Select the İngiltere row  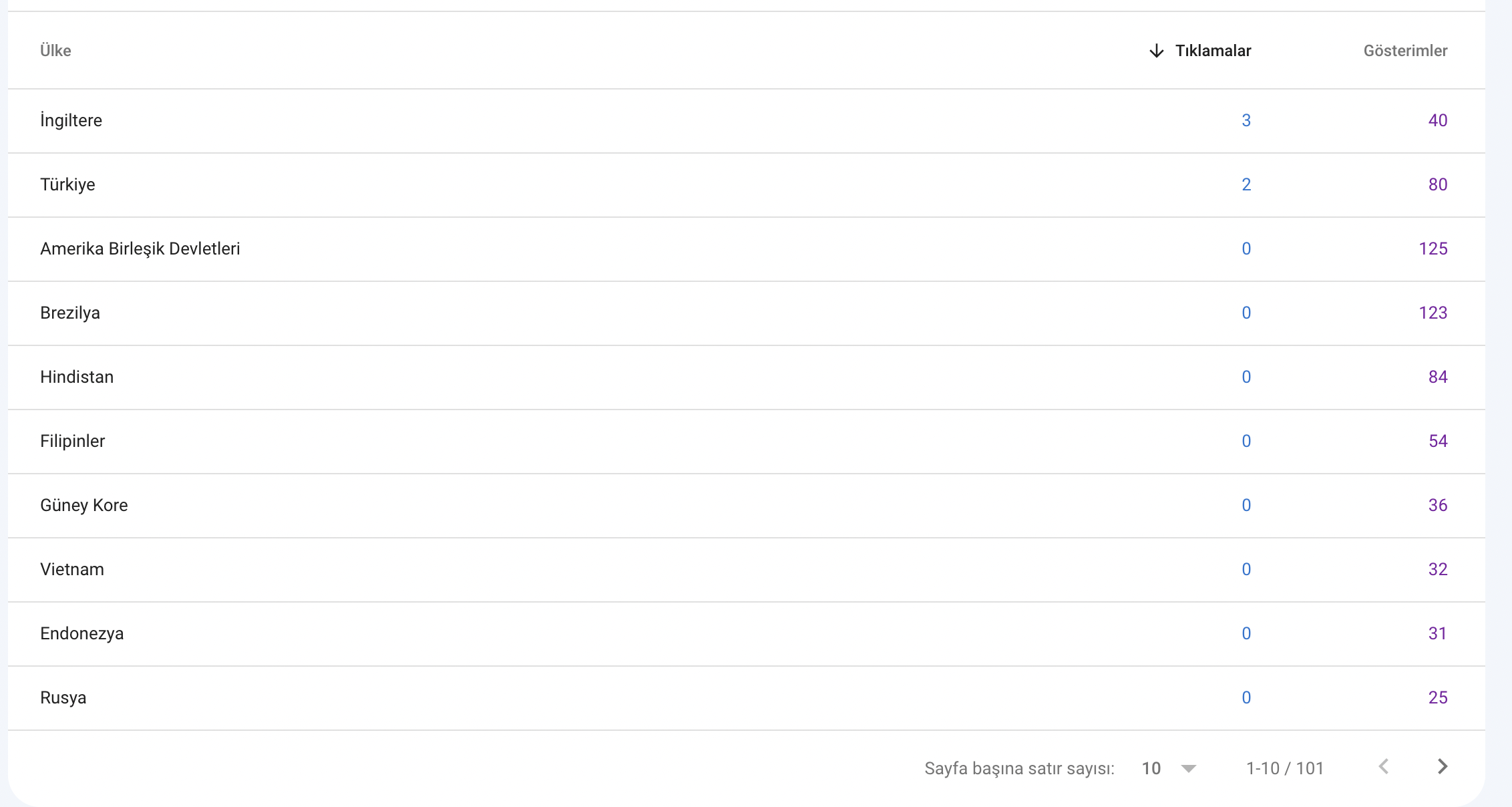coord(747,121)
